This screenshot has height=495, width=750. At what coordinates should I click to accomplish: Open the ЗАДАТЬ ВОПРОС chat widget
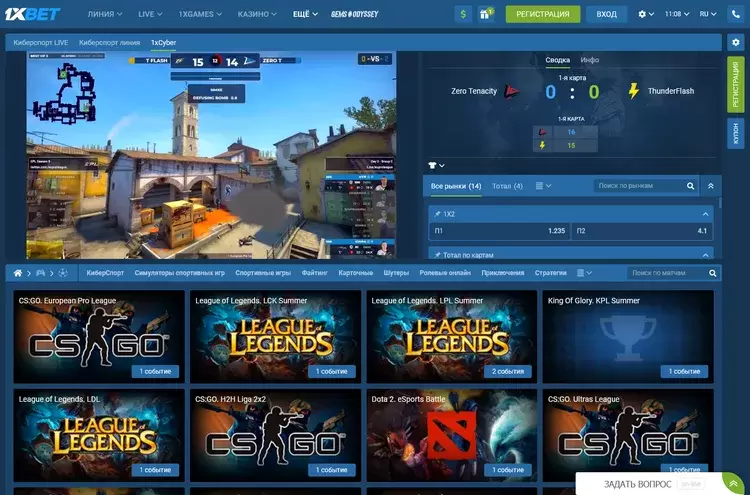pyautogui.click(x=659, y=484)
